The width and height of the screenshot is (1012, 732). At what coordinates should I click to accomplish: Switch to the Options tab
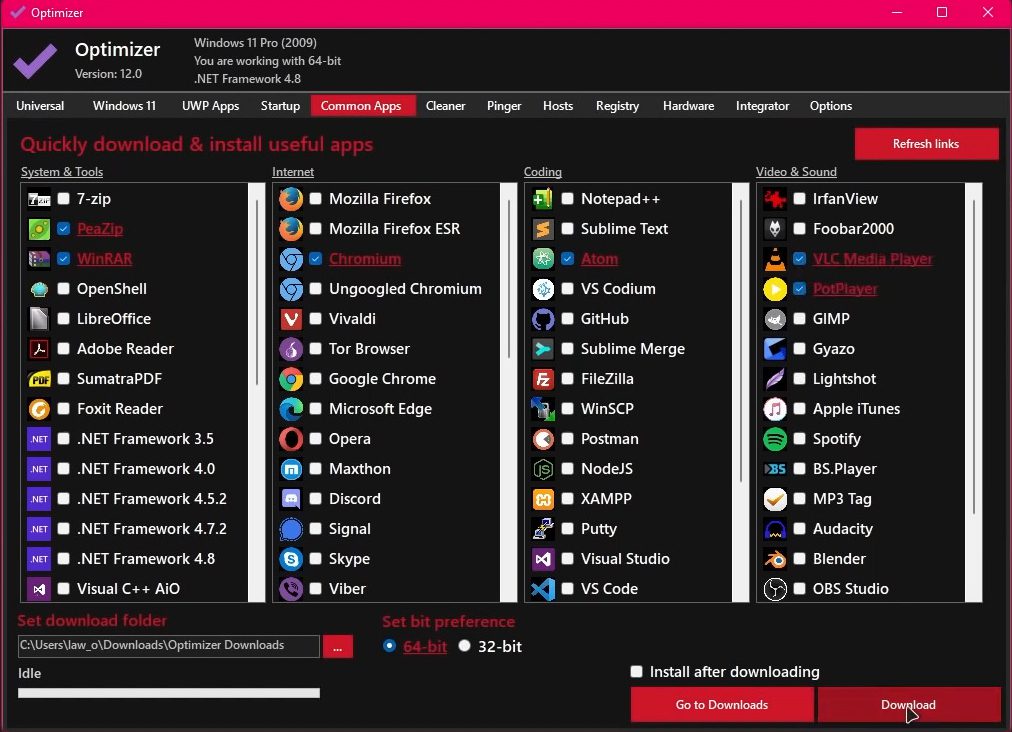pyautogui.click(x=831, y=106)
